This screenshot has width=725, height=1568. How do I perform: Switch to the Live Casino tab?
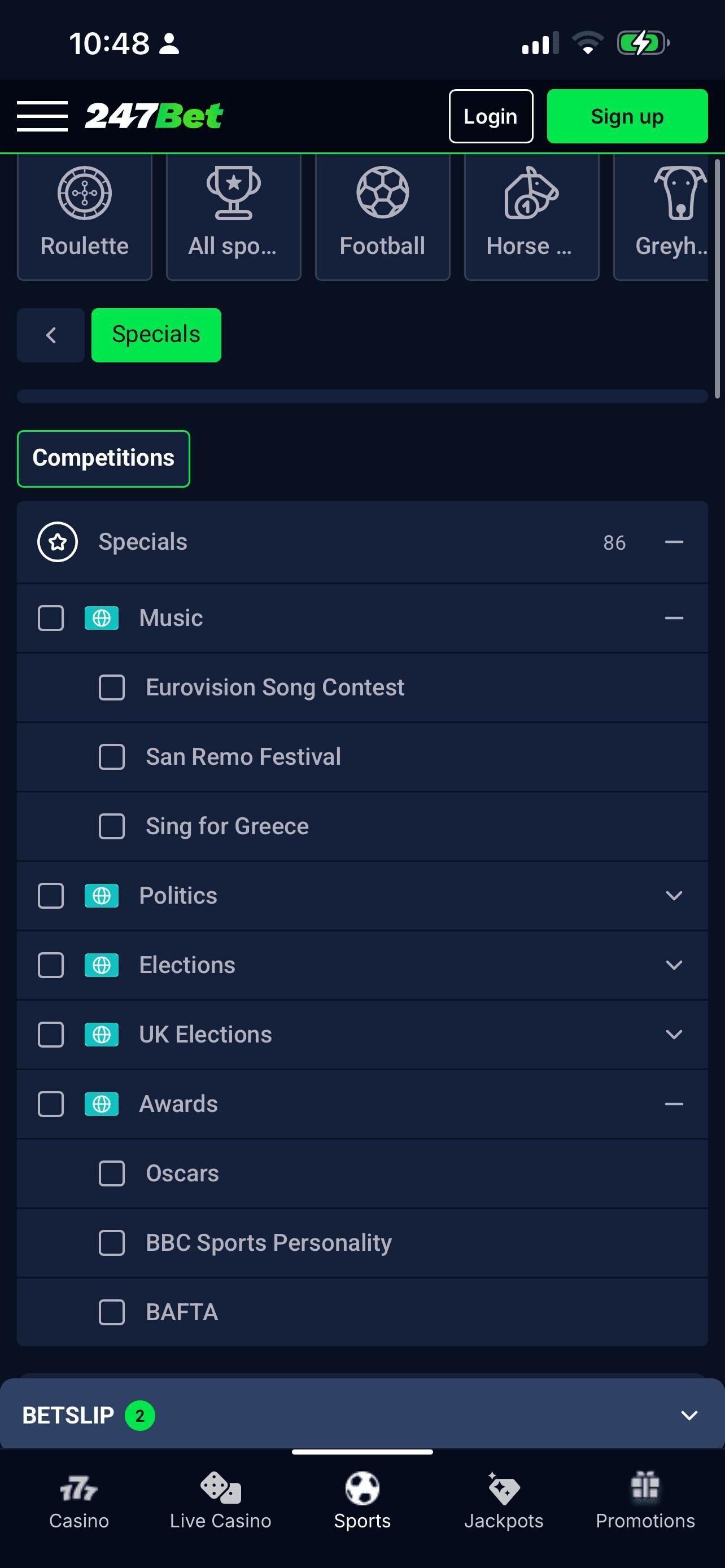click(220, 1500)
